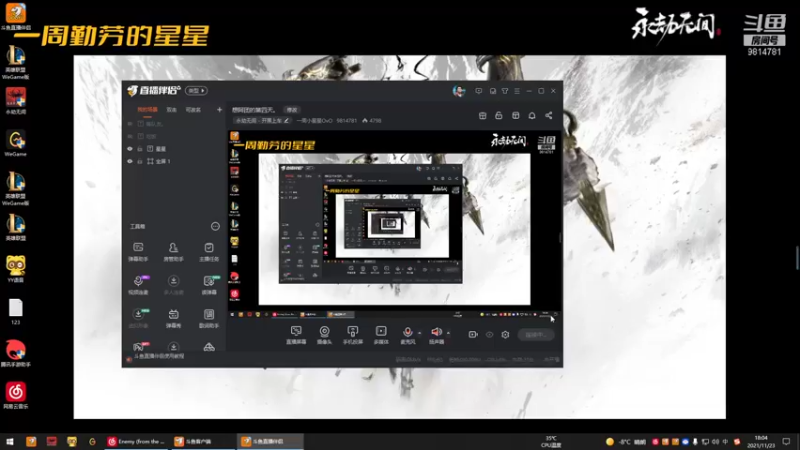Image resolution: width=800 pixels, height=450 pixels.
Task: Click the popularity count 4798
Action: point(372,121)
